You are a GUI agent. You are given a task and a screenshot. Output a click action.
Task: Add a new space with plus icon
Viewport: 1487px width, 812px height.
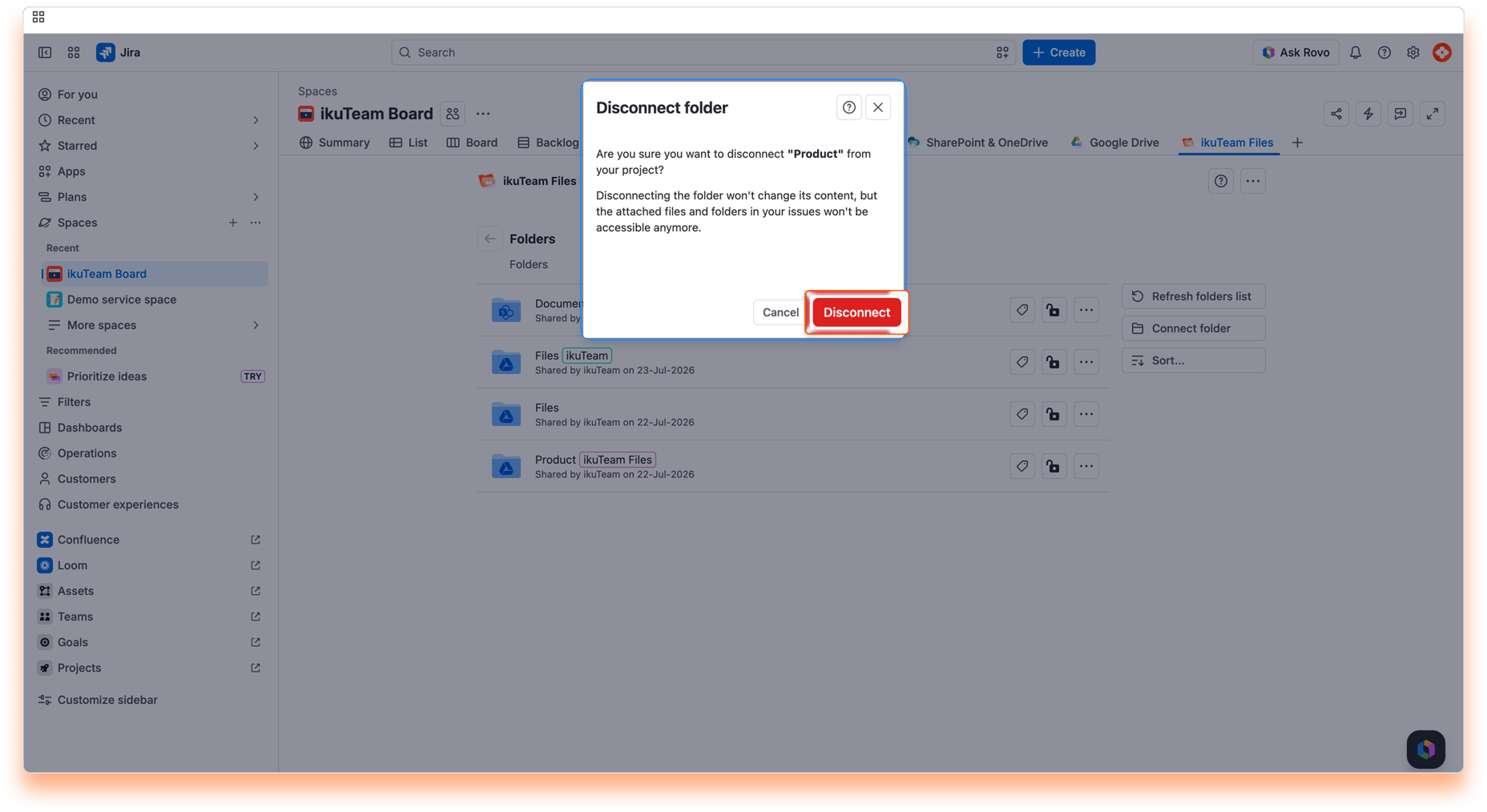pos(232,223)
